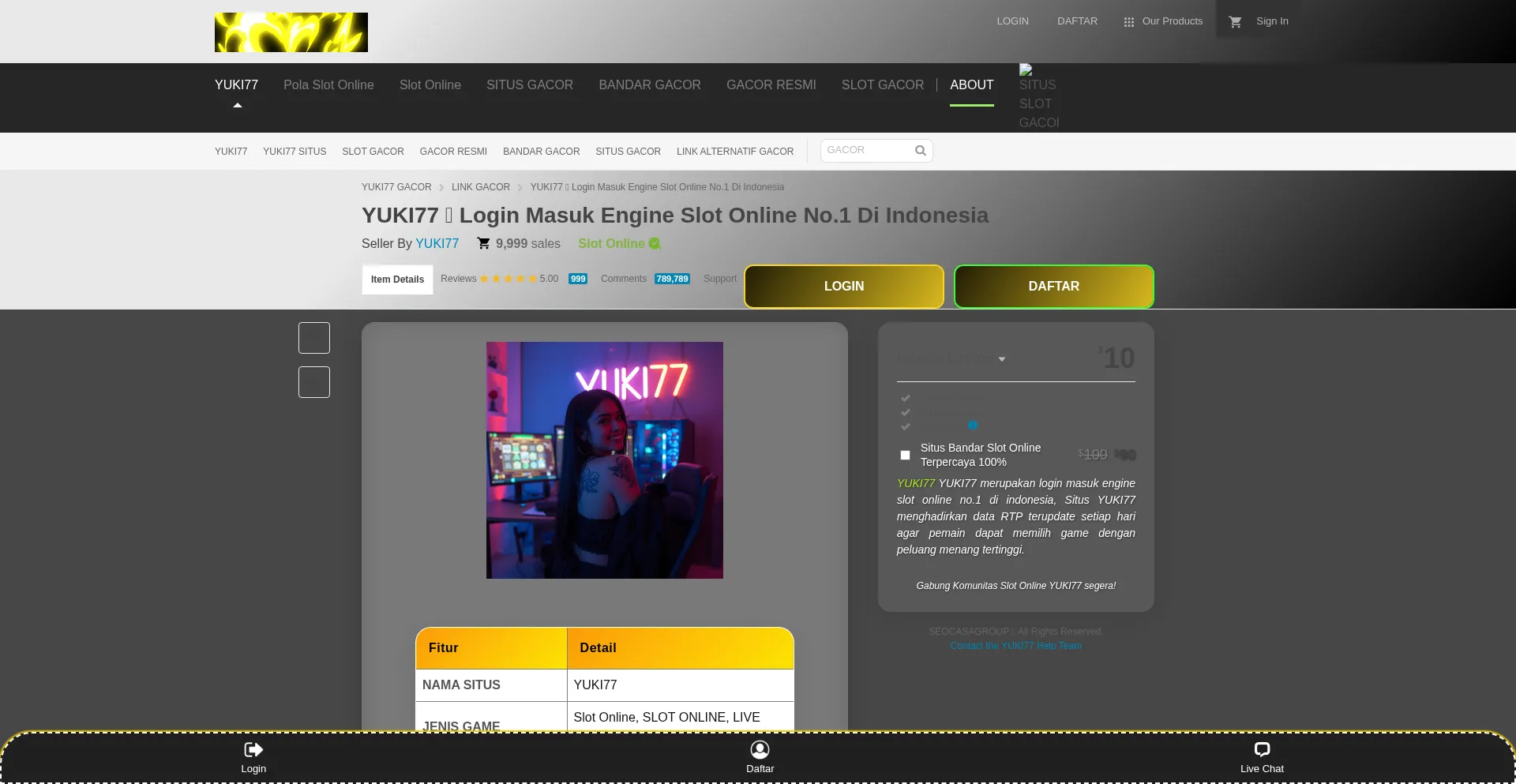The height and width of the screenshot is (784, 1516).
Task: Click the yellow flame site logo
Action: pos(291,32)
